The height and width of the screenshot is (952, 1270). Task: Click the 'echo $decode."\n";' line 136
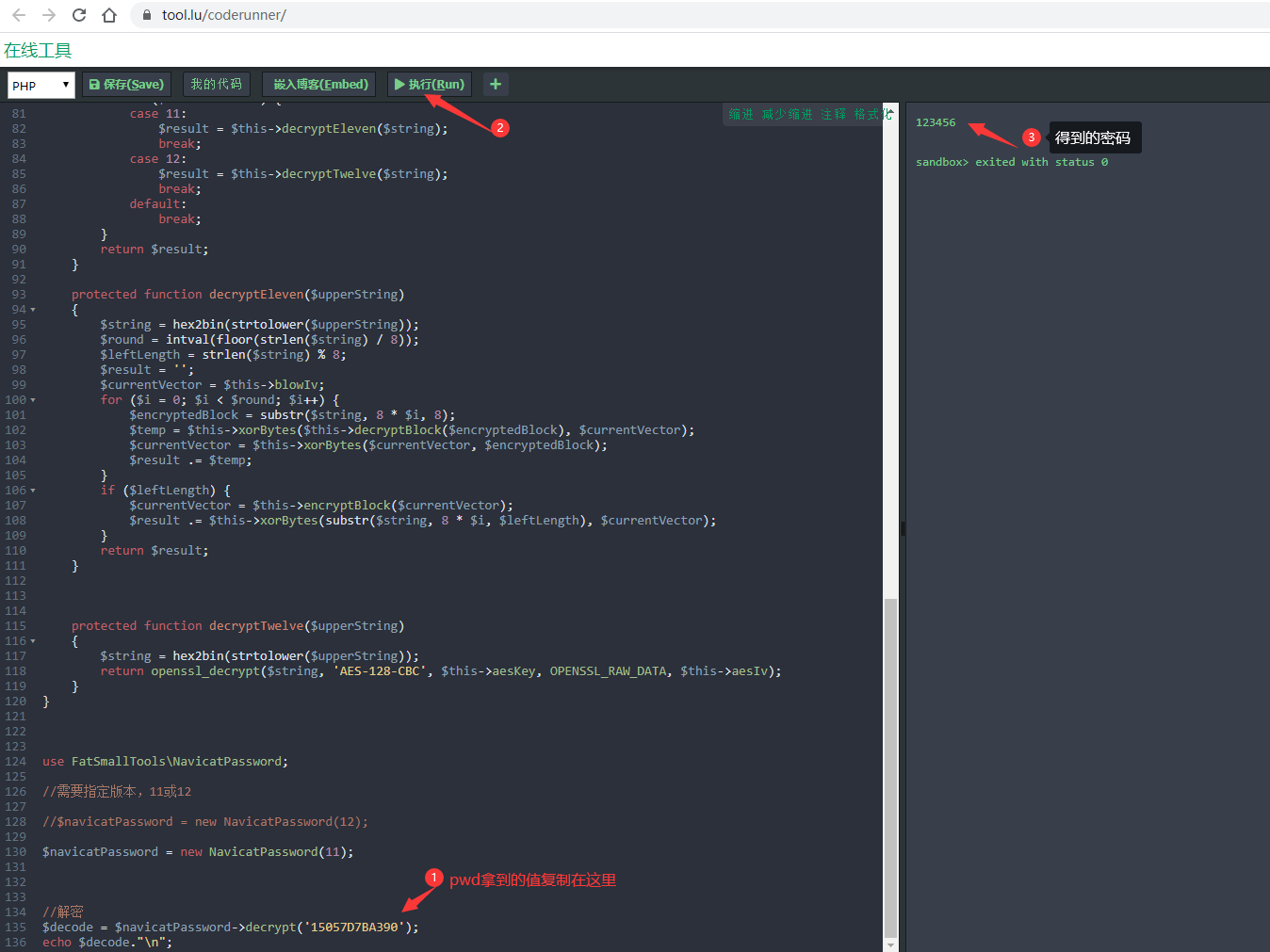pyautogui.click(x=107, y=943)
